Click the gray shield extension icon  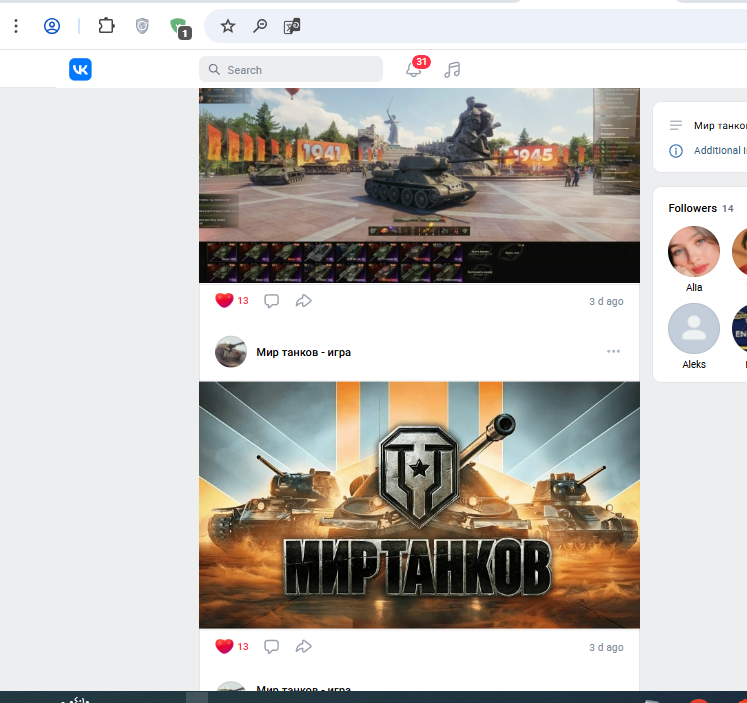coord(142,26)
